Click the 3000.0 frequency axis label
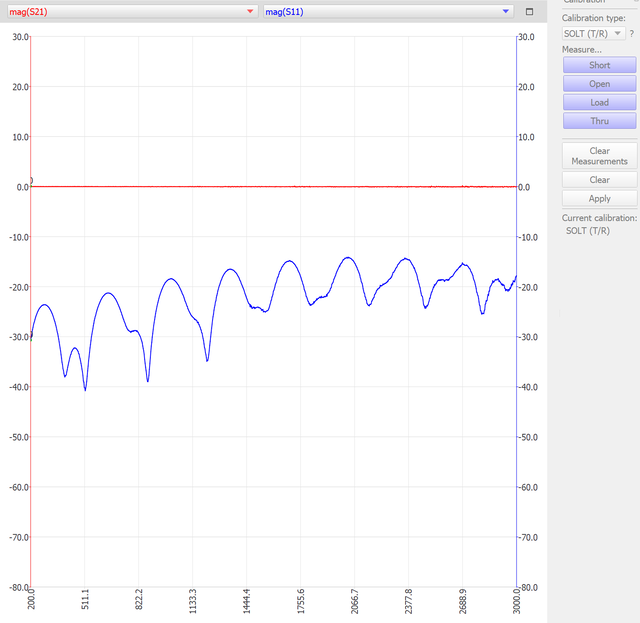Image resolution: width=640 pixels, height=623 pixels. 516,601
